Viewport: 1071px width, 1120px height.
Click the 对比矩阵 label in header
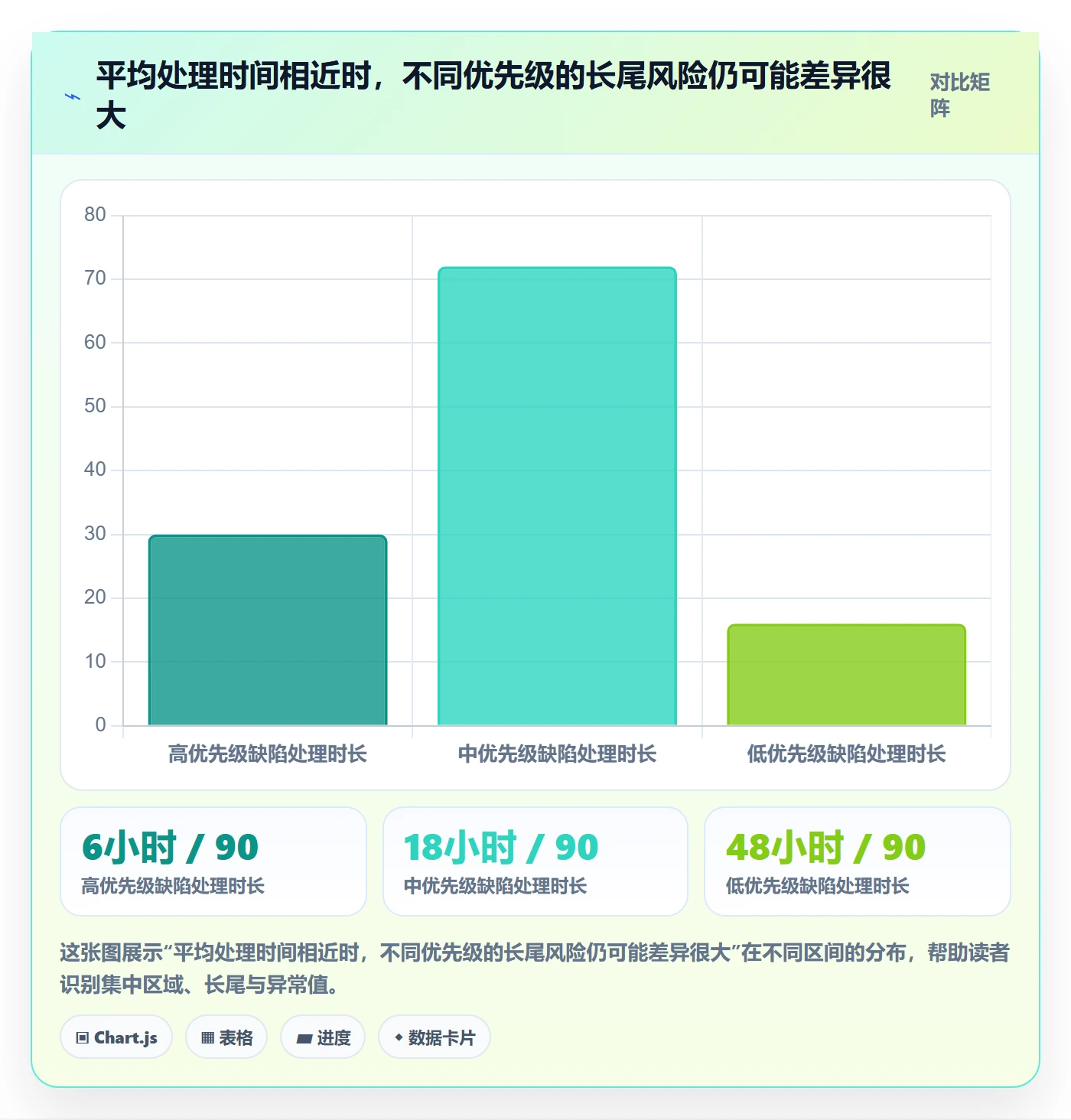[960, 96]
